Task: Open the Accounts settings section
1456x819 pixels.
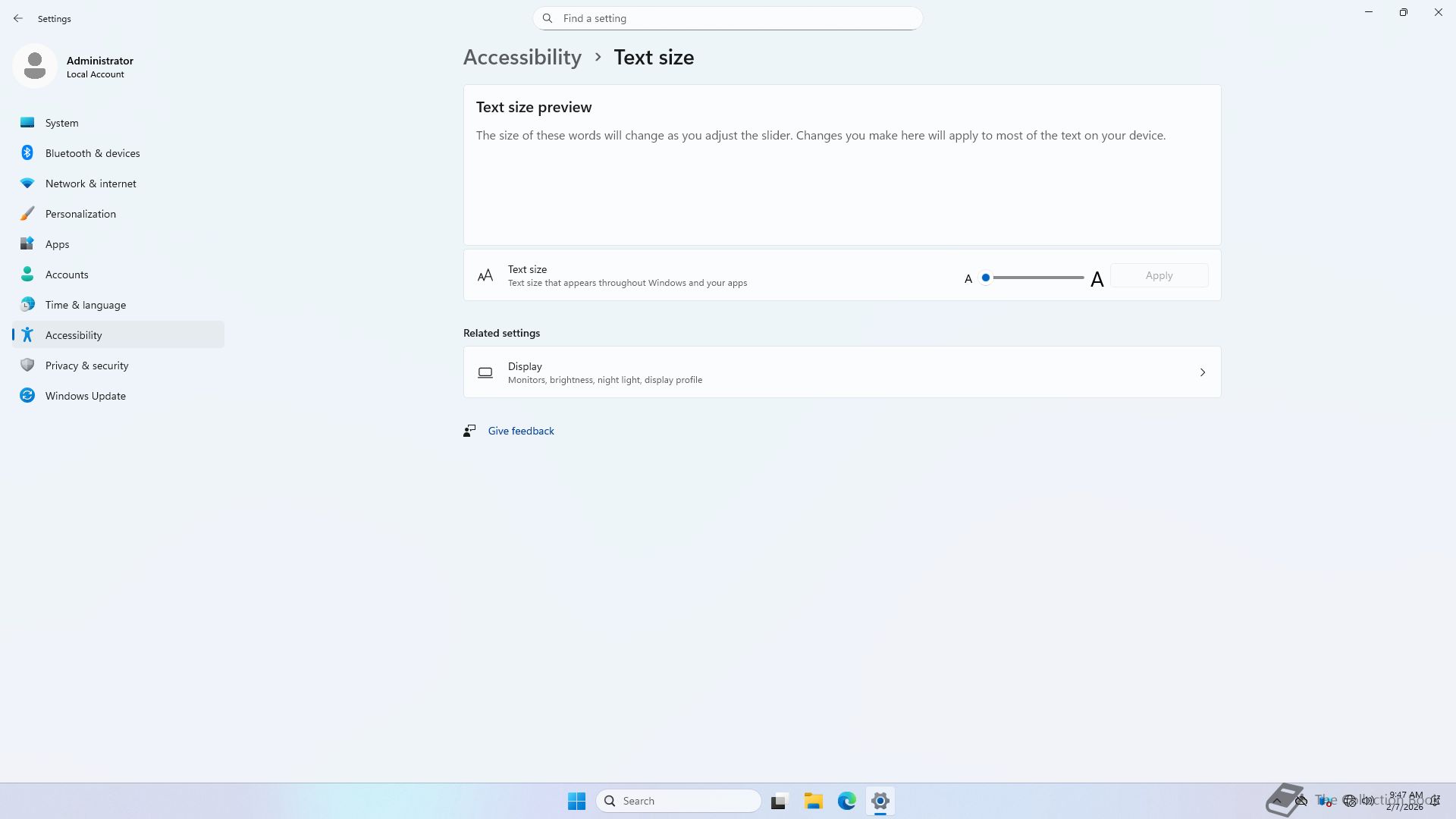Action: point(67,275)
